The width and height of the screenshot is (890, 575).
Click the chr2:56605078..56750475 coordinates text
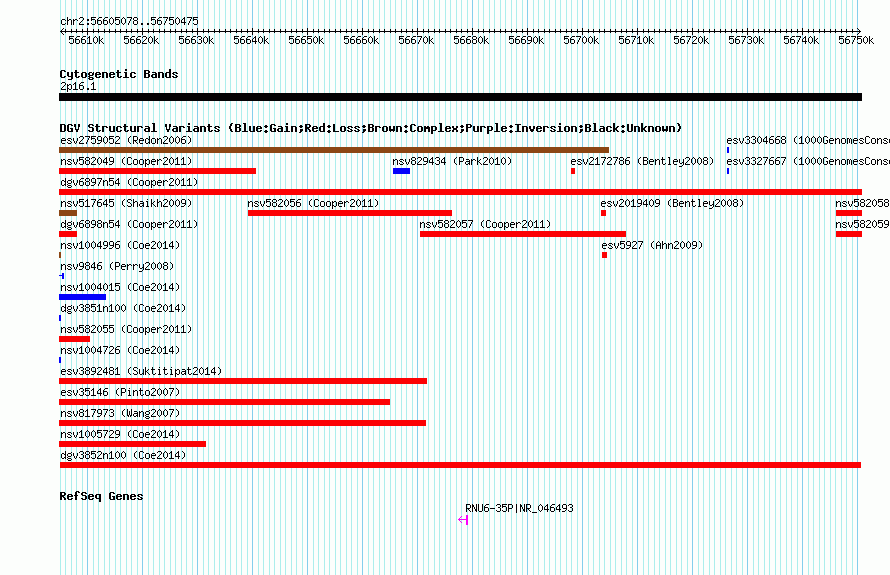point(129,22)
